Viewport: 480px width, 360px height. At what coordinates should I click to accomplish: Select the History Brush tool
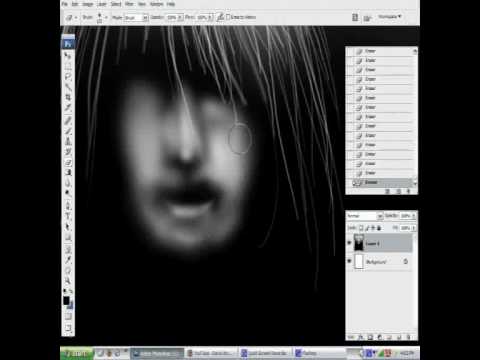tap(68, 152)
